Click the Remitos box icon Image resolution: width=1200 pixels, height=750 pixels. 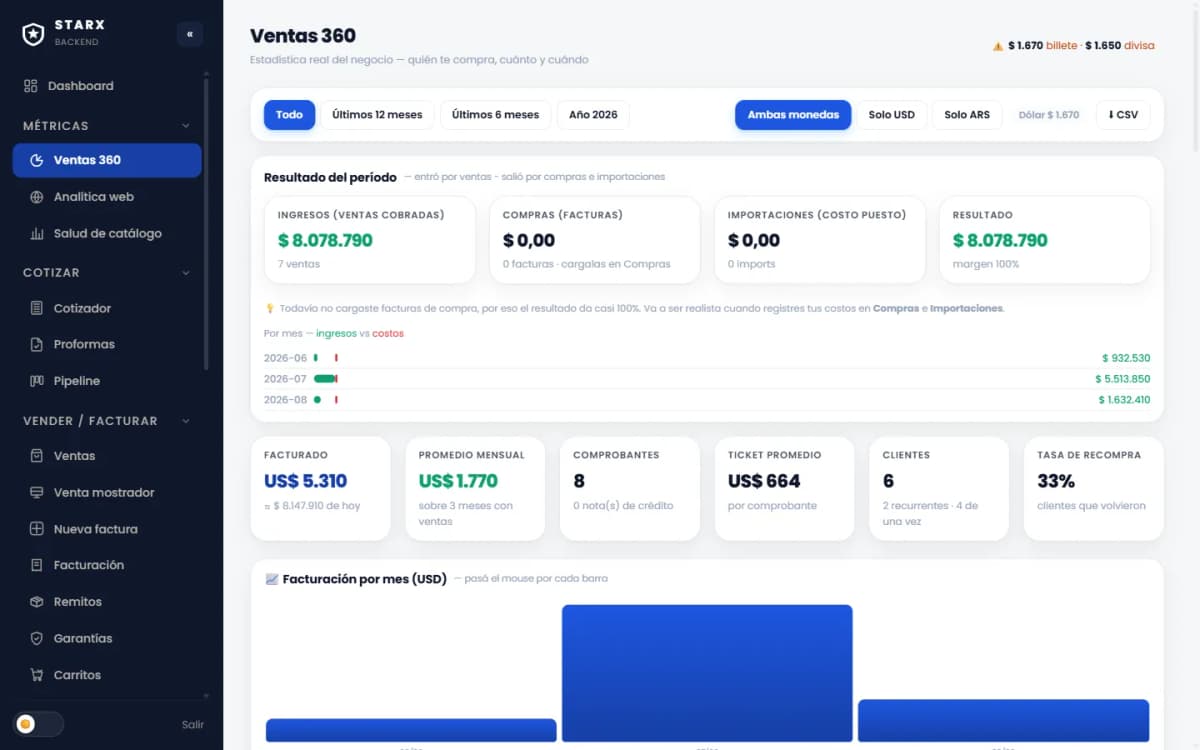point(37,602)
